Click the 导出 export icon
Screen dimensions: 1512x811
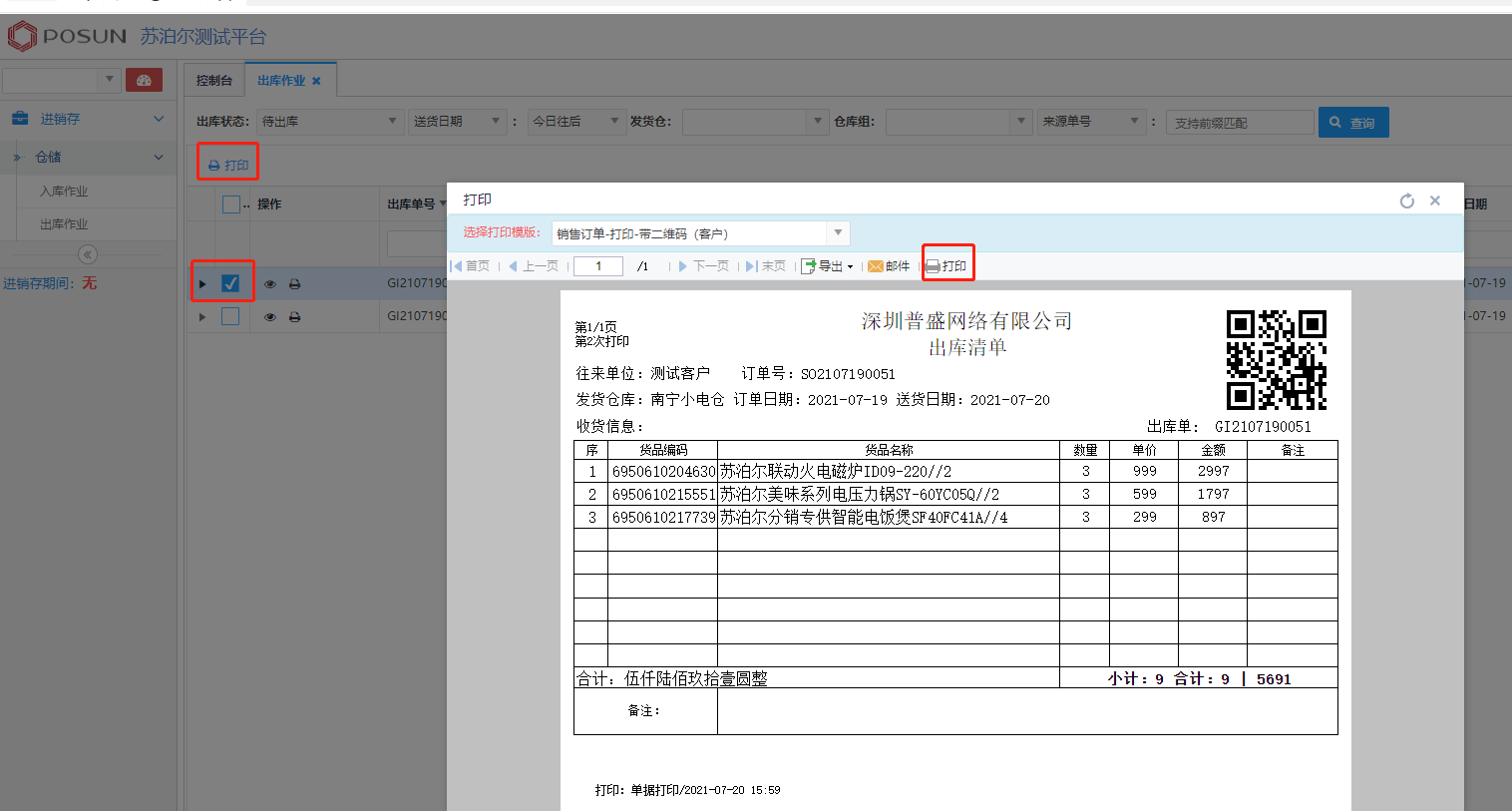[809, 266]
